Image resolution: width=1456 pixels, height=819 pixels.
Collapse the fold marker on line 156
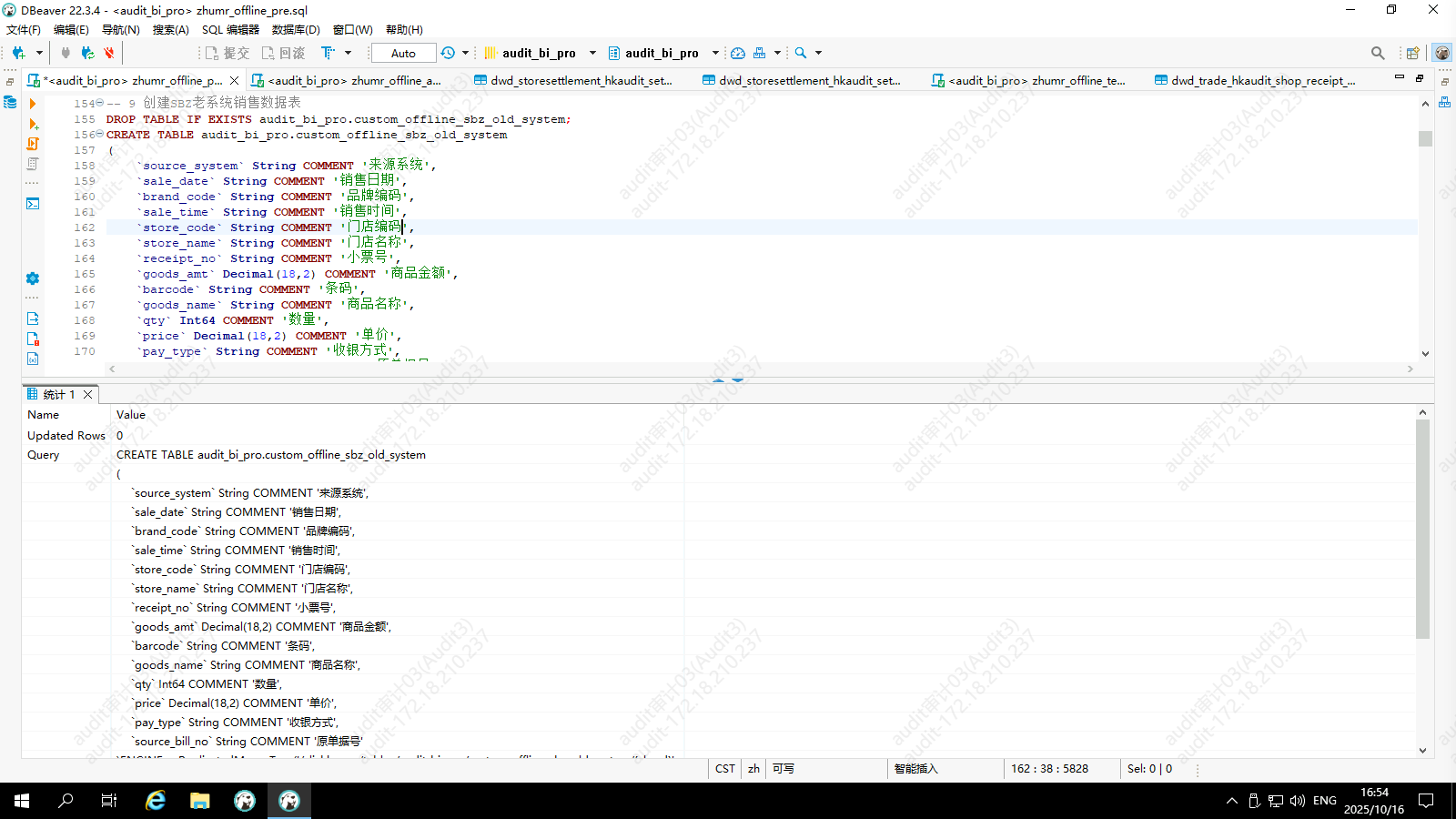click(x=100, y=135)
